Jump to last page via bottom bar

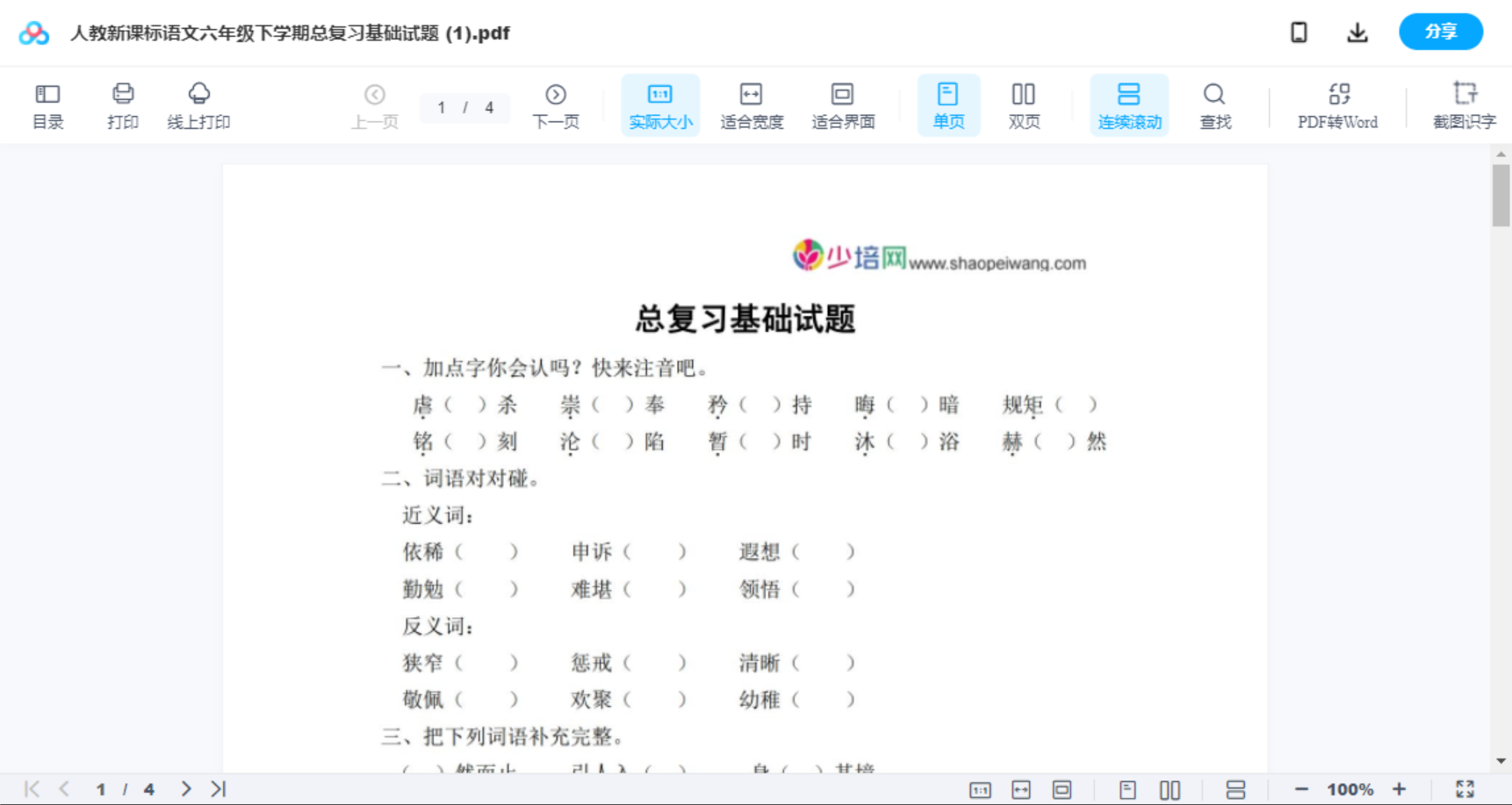(218, 788)
